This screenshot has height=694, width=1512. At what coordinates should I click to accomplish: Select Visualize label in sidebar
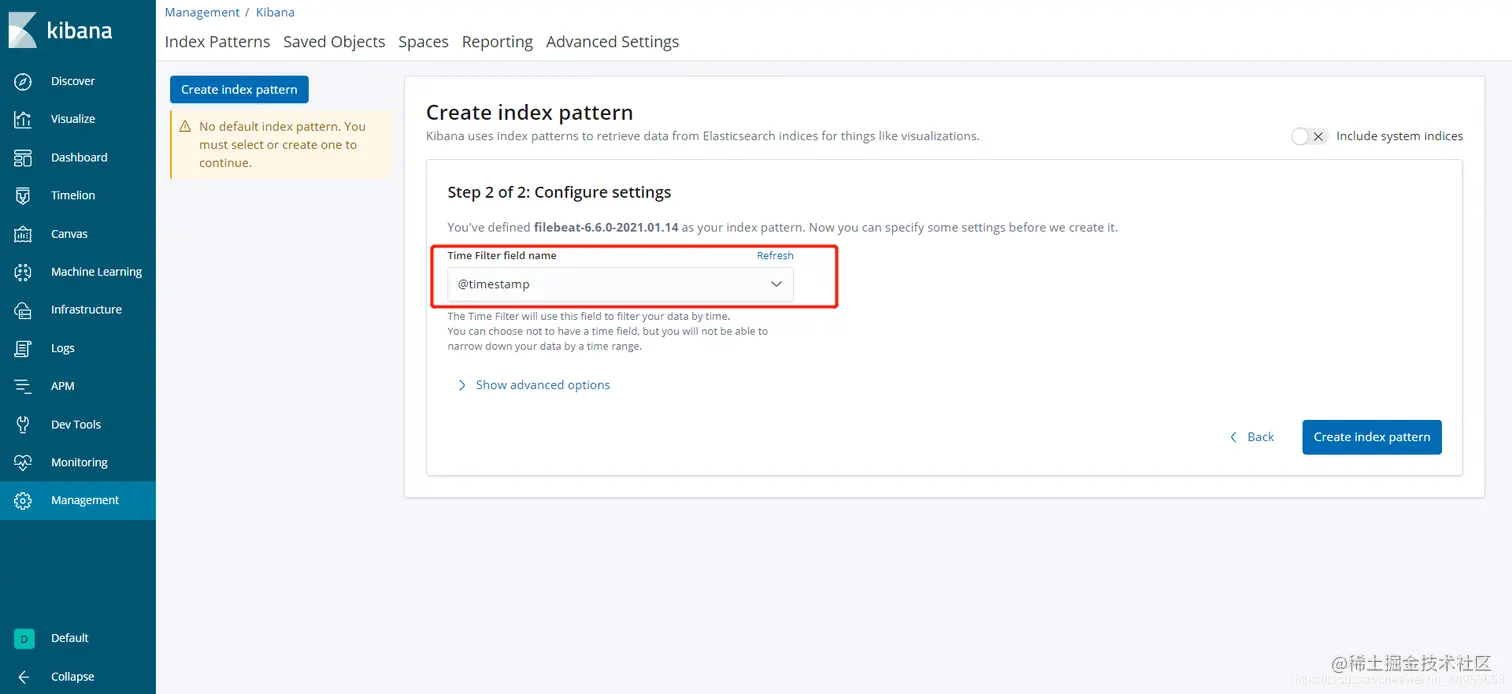tap(73, 119)
